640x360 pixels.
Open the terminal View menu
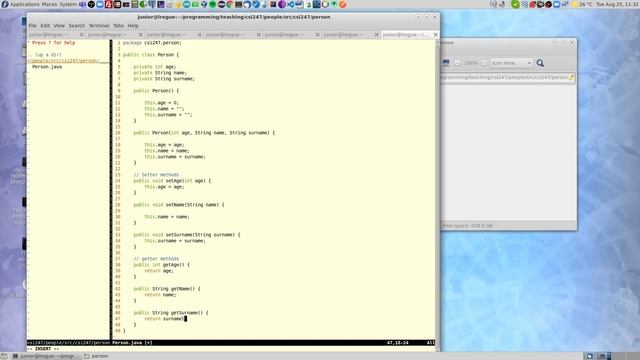pos(59,26)
